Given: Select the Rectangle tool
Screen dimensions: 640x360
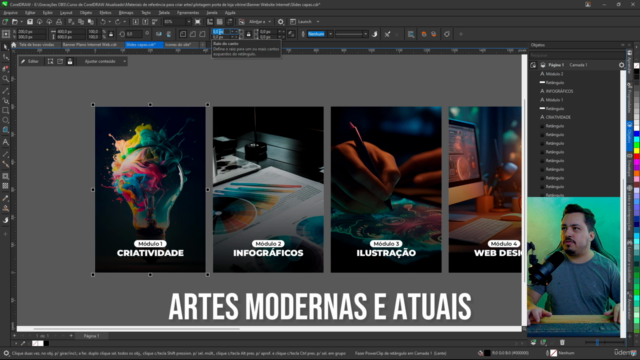Looking at the screenshot, I should click(x=5, y=110).
